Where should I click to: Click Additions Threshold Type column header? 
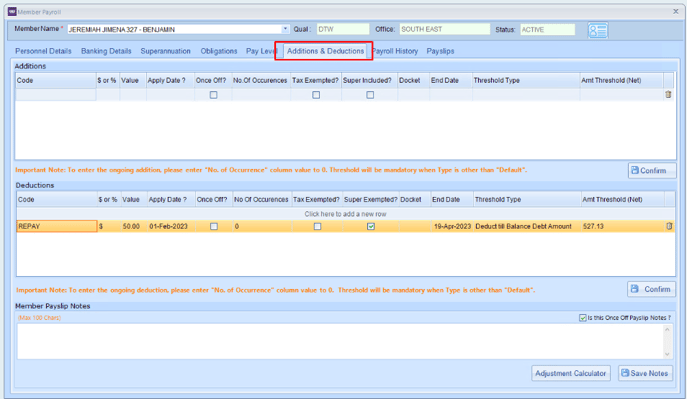[x=526, y=81]
